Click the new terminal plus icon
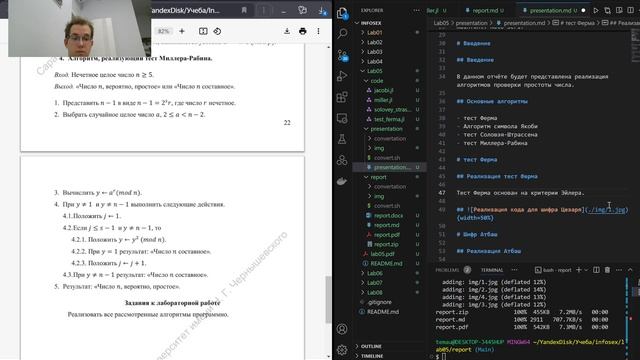 click(x=578, y=270)
